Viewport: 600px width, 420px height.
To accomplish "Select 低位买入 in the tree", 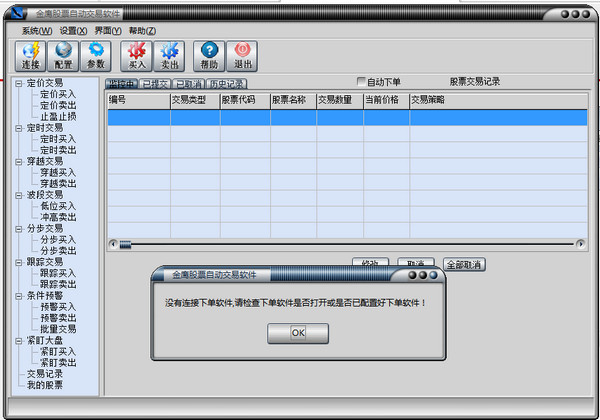I will click(58, 207).
